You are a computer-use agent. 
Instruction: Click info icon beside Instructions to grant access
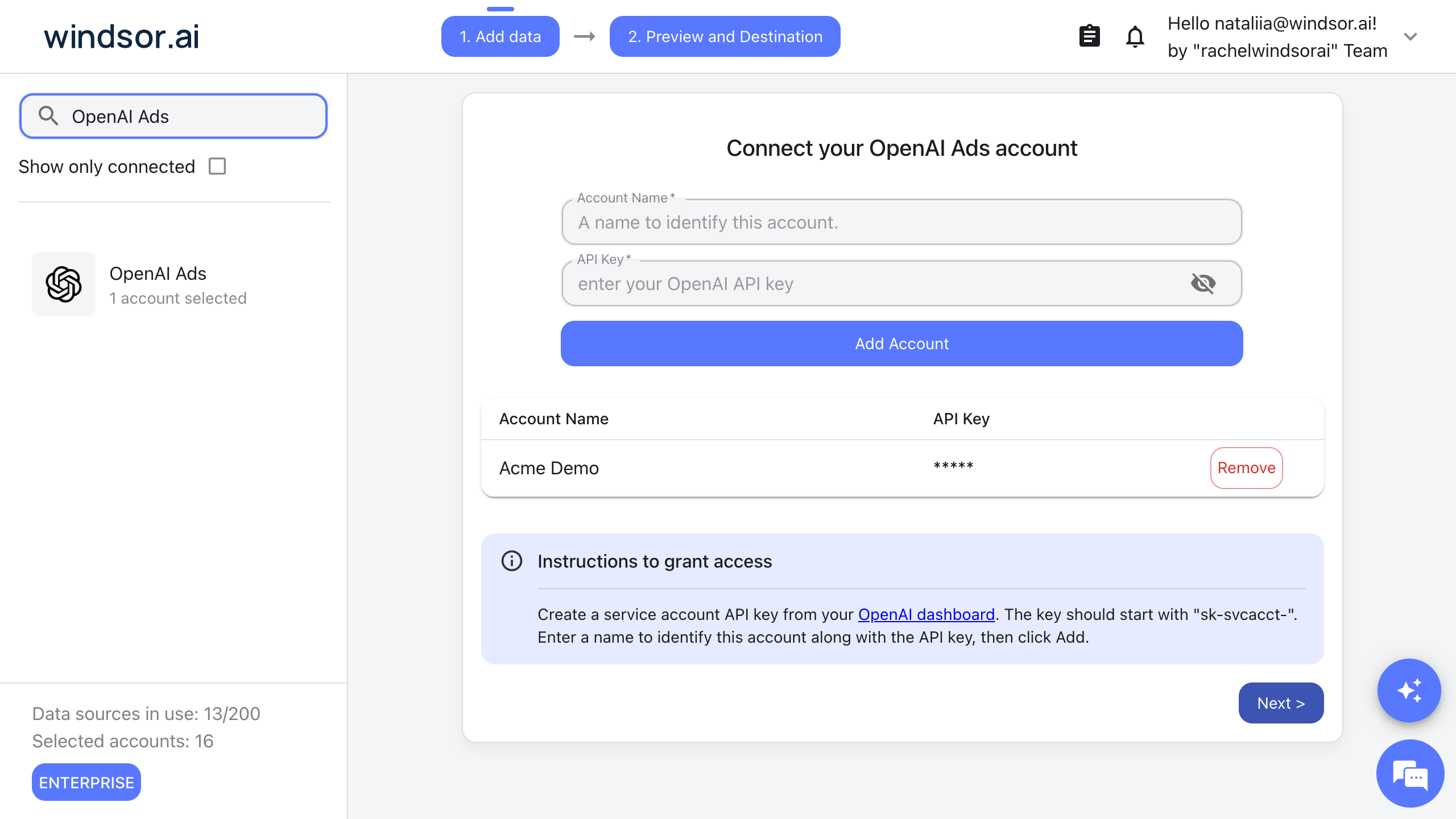pyautogui.click(x=511, y=561)
